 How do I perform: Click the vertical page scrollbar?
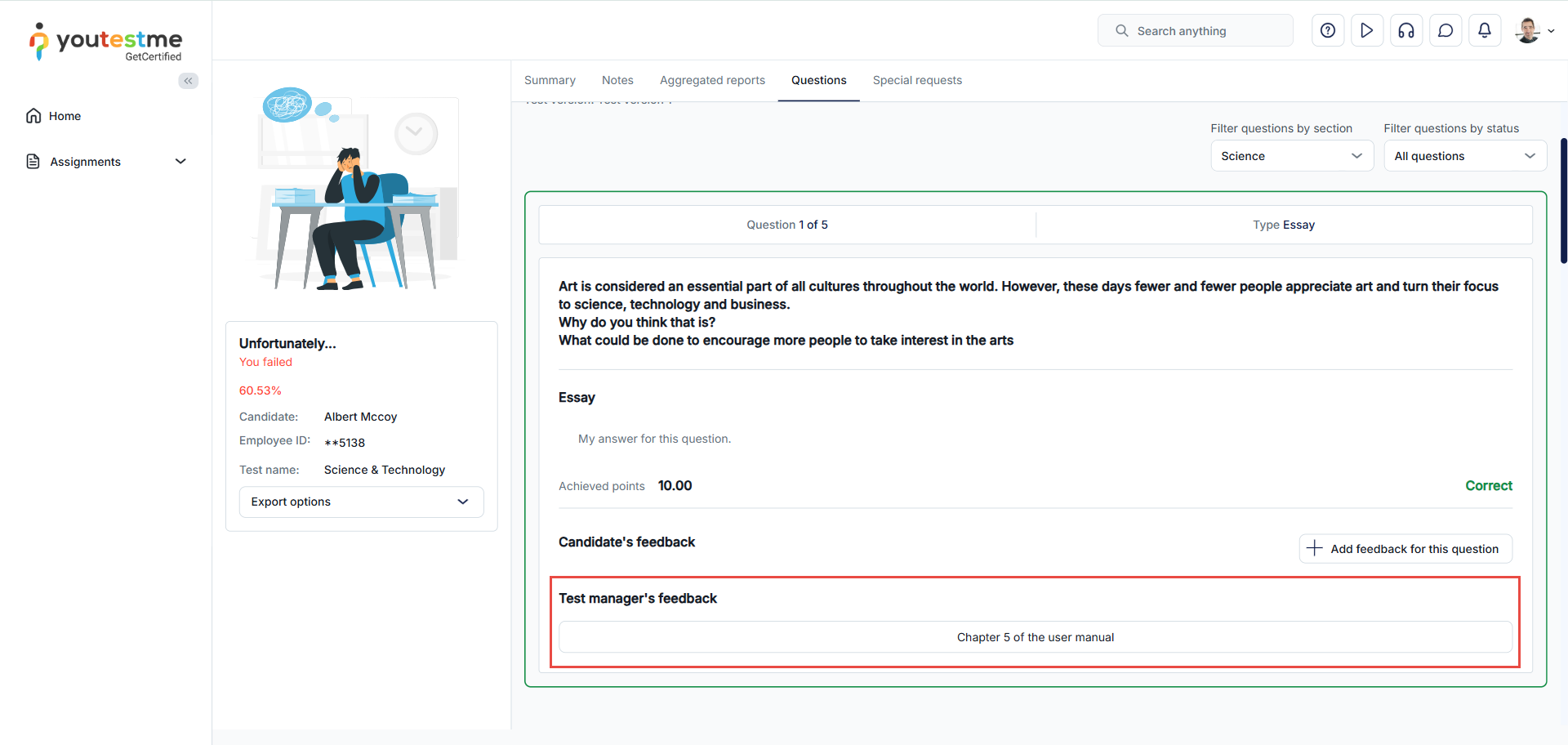click(1563, 201)
